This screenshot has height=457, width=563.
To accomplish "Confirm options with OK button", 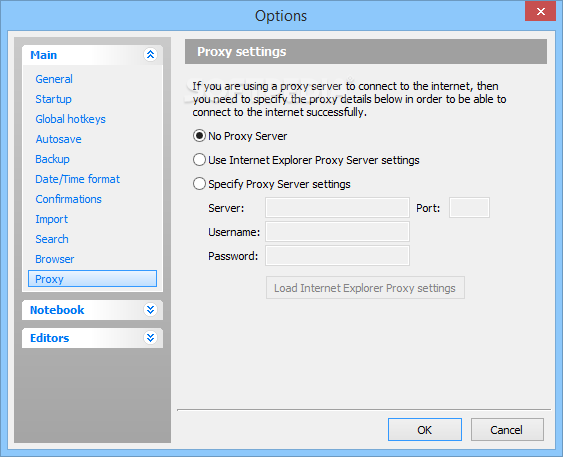I will [425, 429].
